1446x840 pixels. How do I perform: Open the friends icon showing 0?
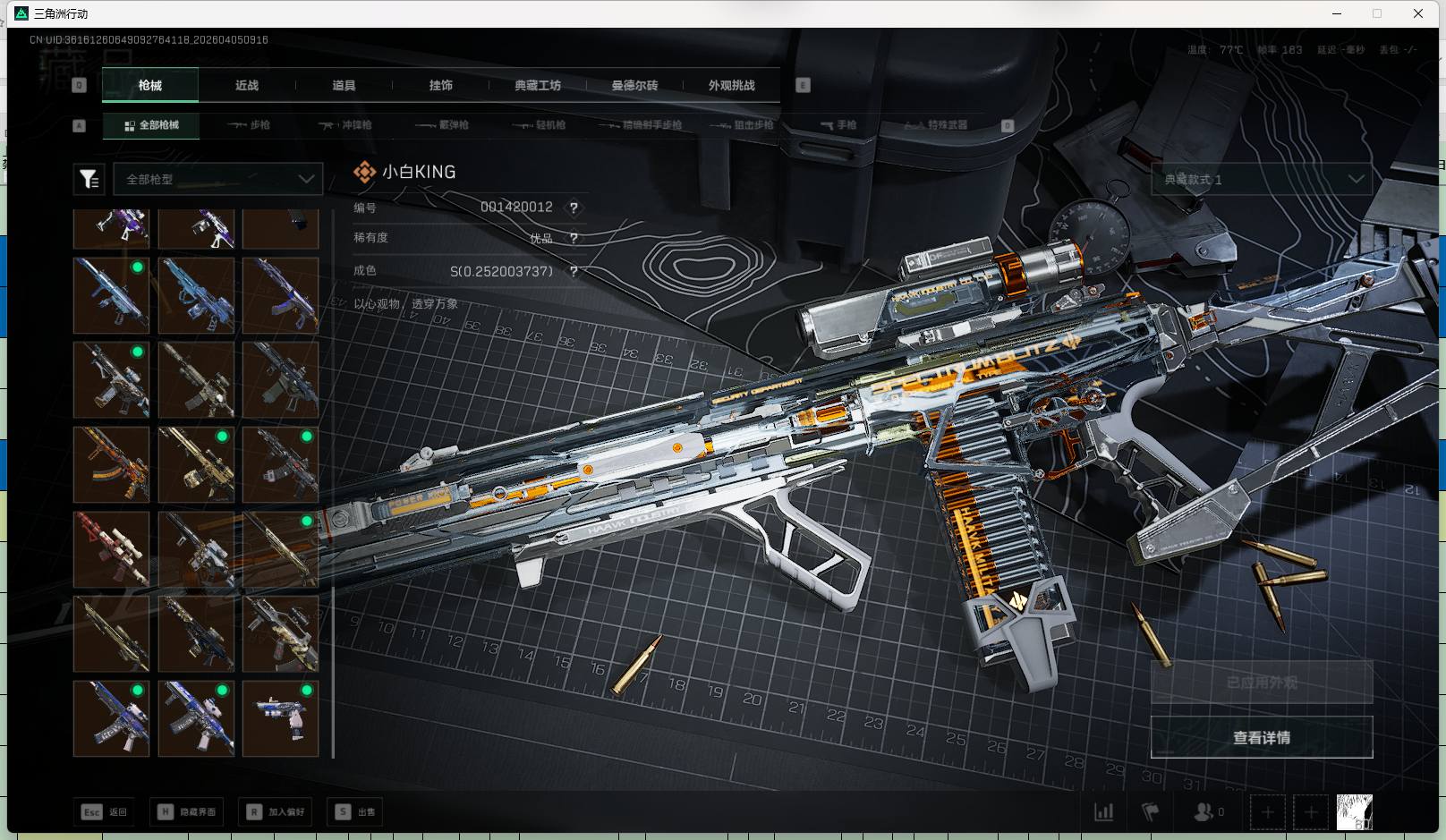click(x=1209, y=812)
